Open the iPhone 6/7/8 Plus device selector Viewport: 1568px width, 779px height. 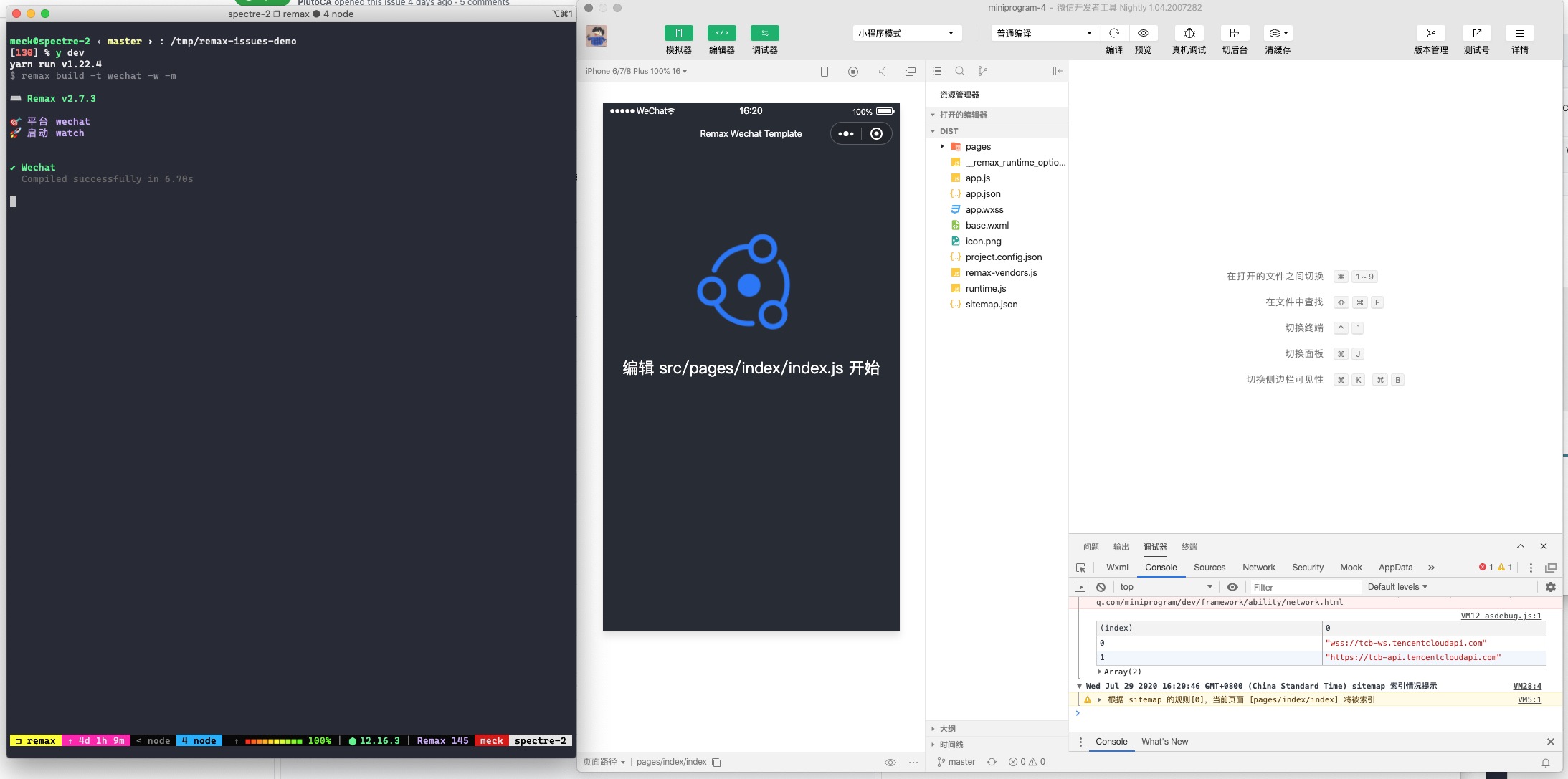click(x=636, y=71)
